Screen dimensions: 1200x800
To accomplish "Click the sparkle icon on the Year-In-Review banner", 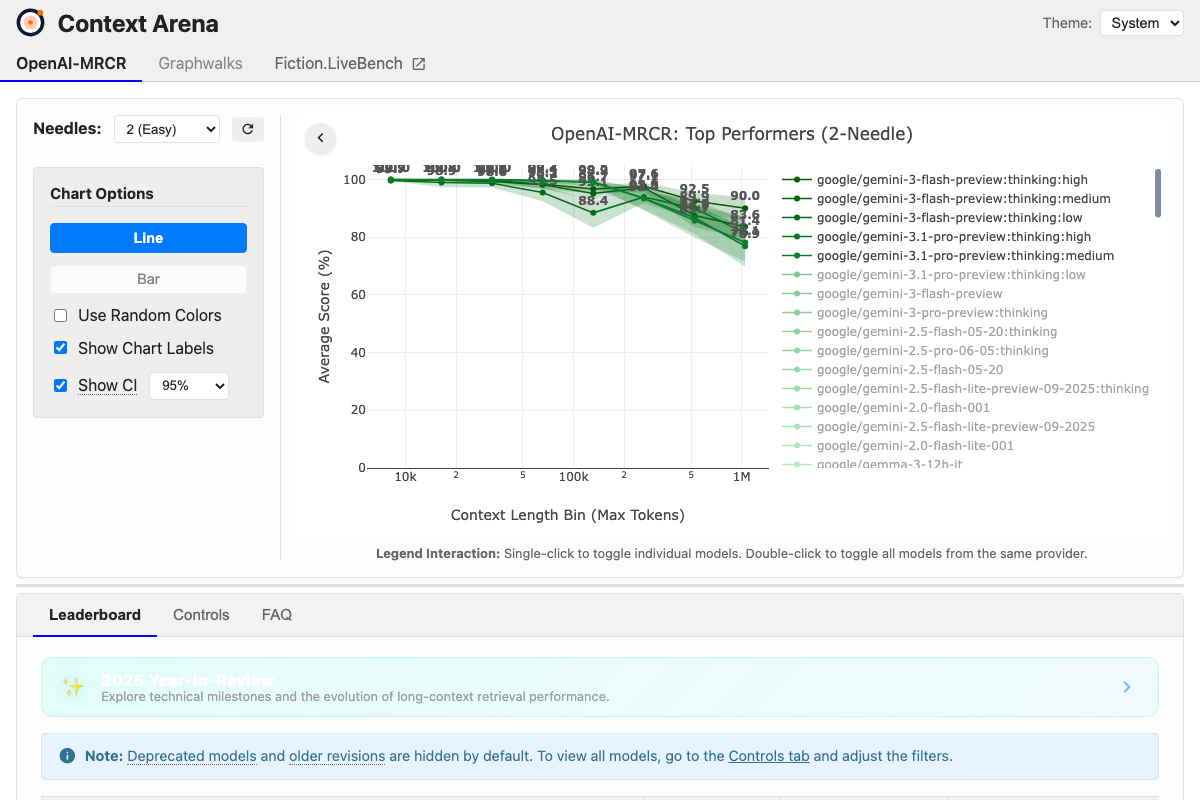I will [72, 686].
